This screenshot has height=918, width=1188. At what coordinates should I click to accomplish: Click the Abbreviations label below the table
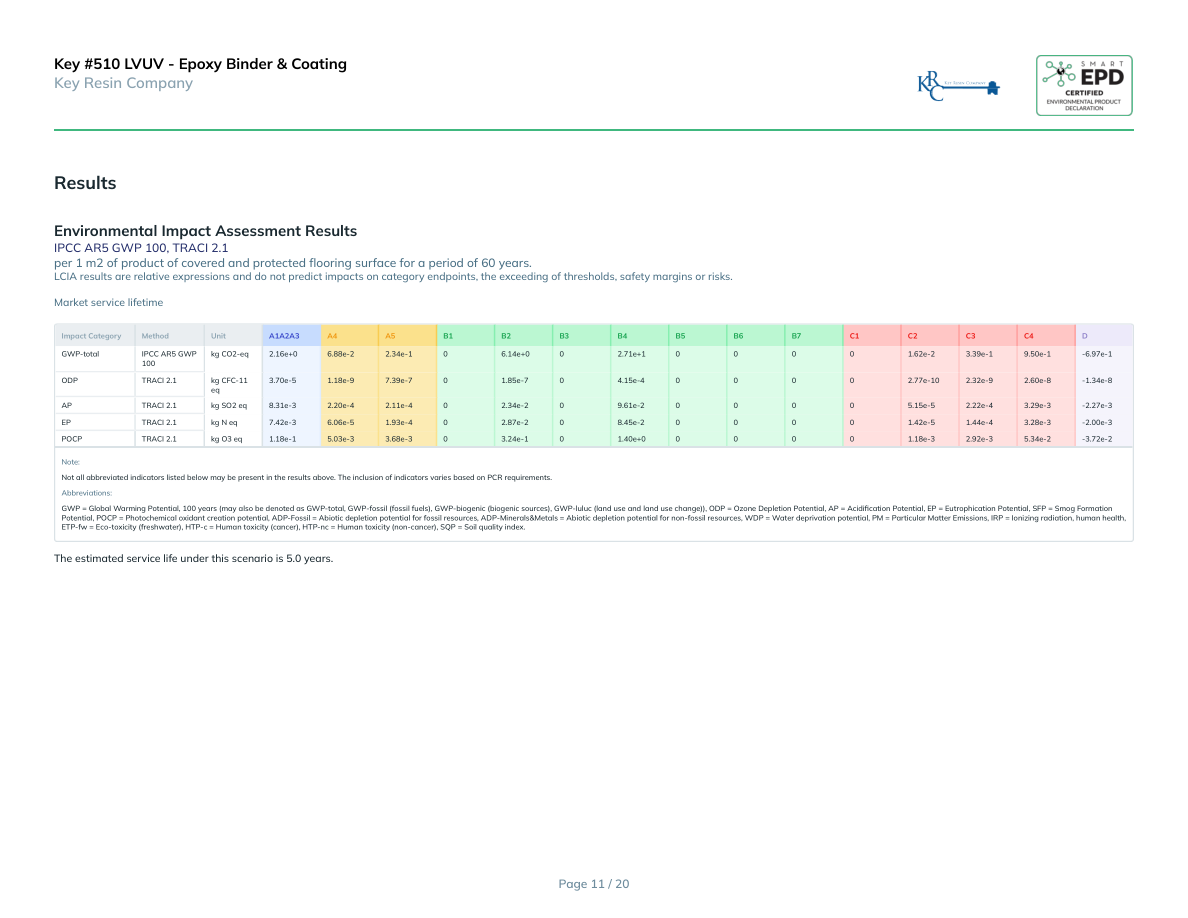tap(86, 493)
